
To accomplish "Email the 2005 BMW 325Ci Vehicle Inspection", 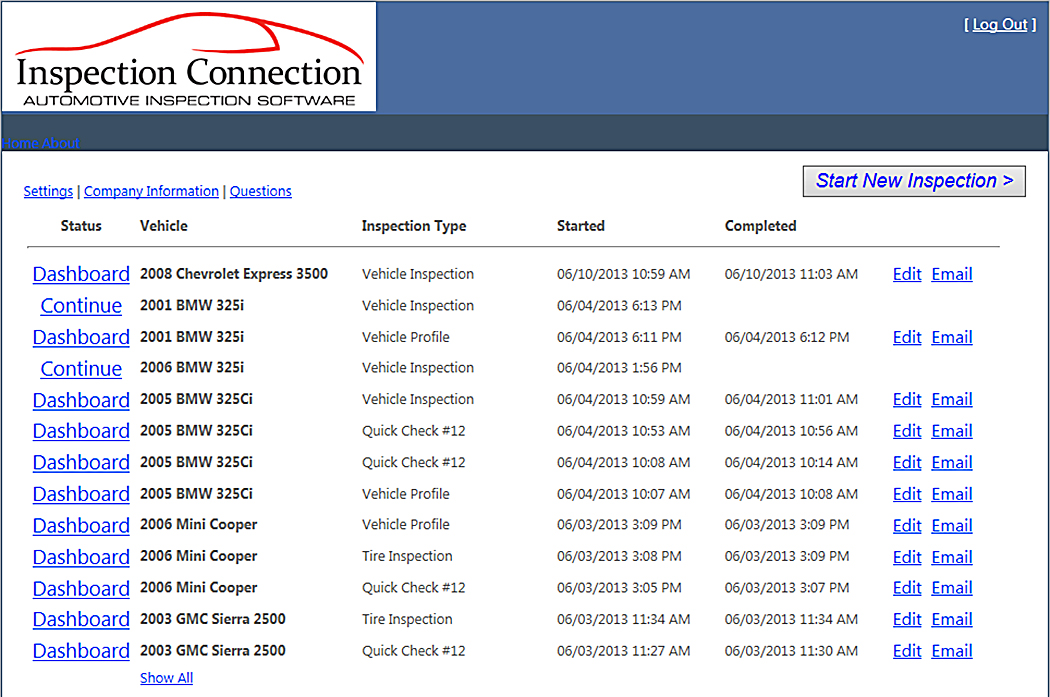I will 952,400.
